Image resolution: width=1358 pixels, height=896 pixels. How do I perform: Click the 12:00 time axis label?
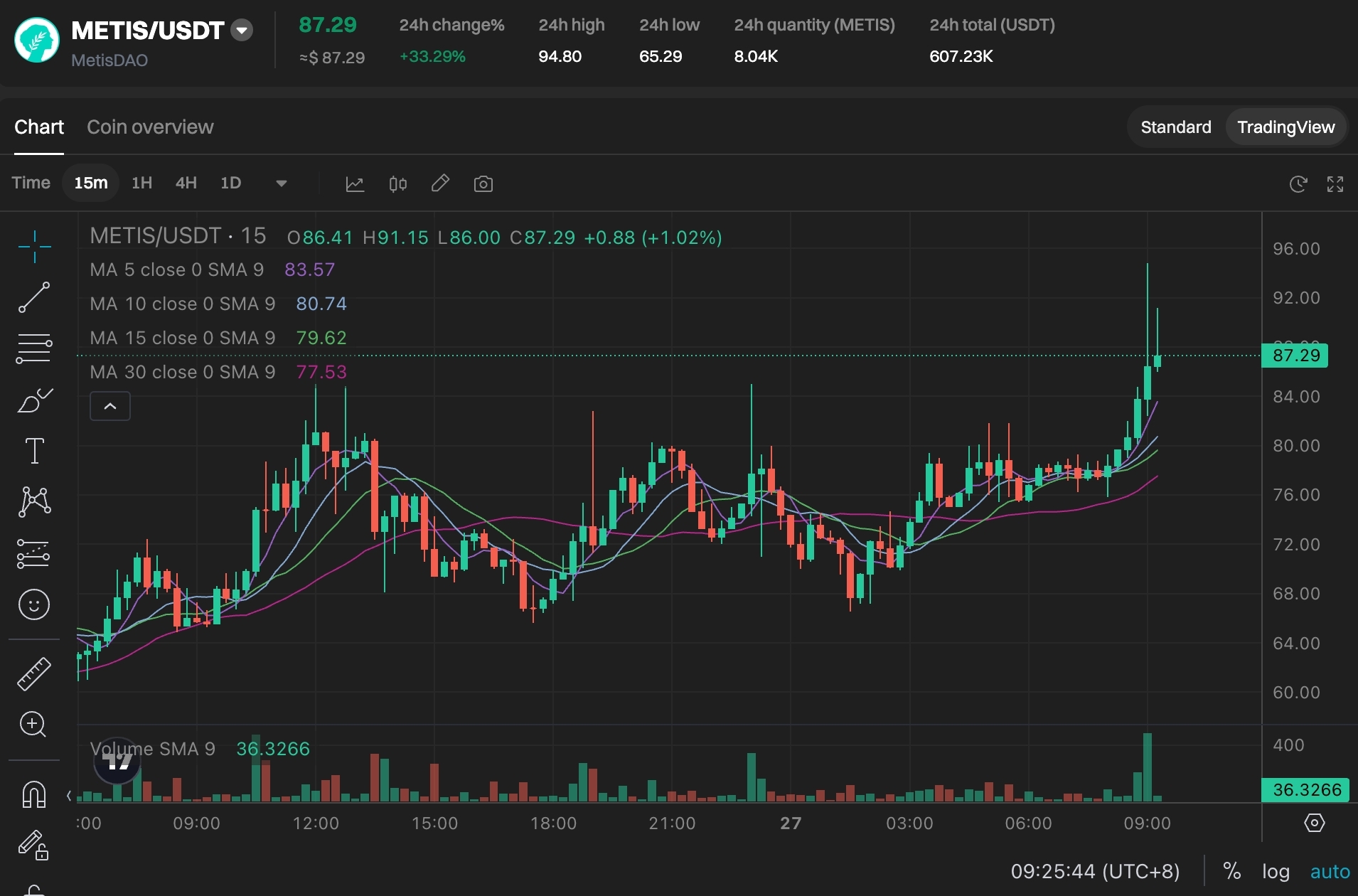click(316, 823)
